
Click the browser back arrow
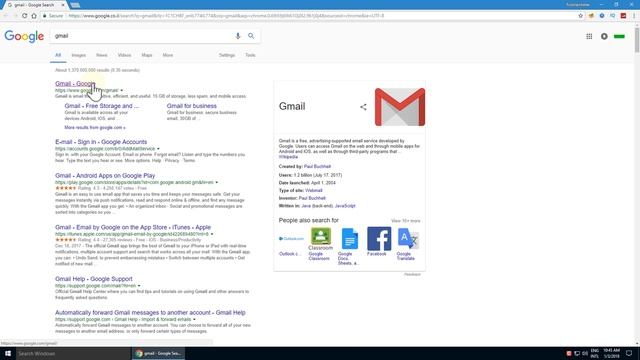click(x=6, y=16)
